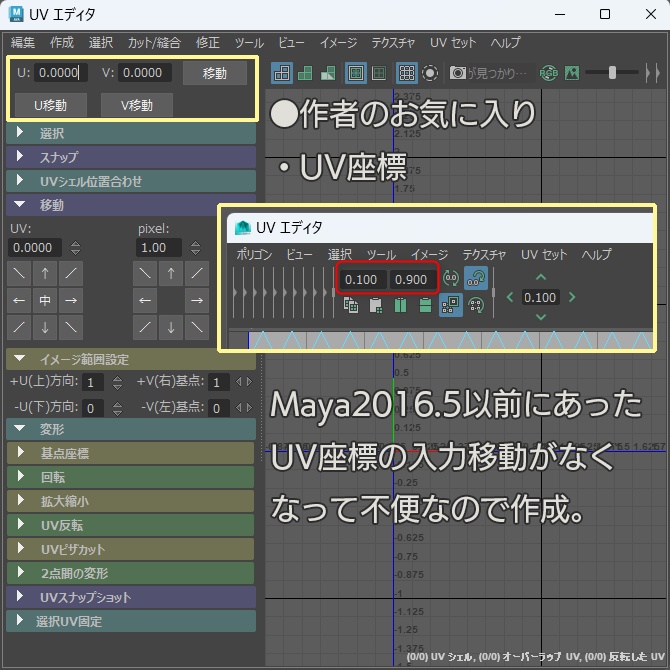Click the UV down-left arrow button
This screenshot has height=670, width=670.
click(19, 327)
